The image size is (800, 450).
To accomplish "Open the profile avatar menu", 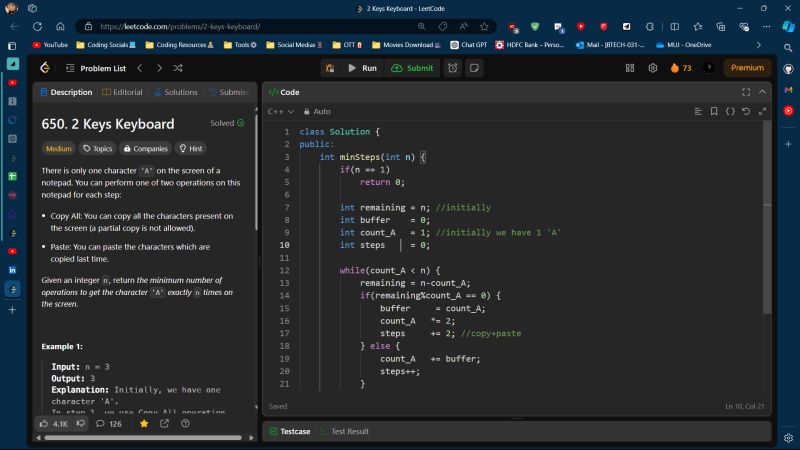I will [709, 68].
